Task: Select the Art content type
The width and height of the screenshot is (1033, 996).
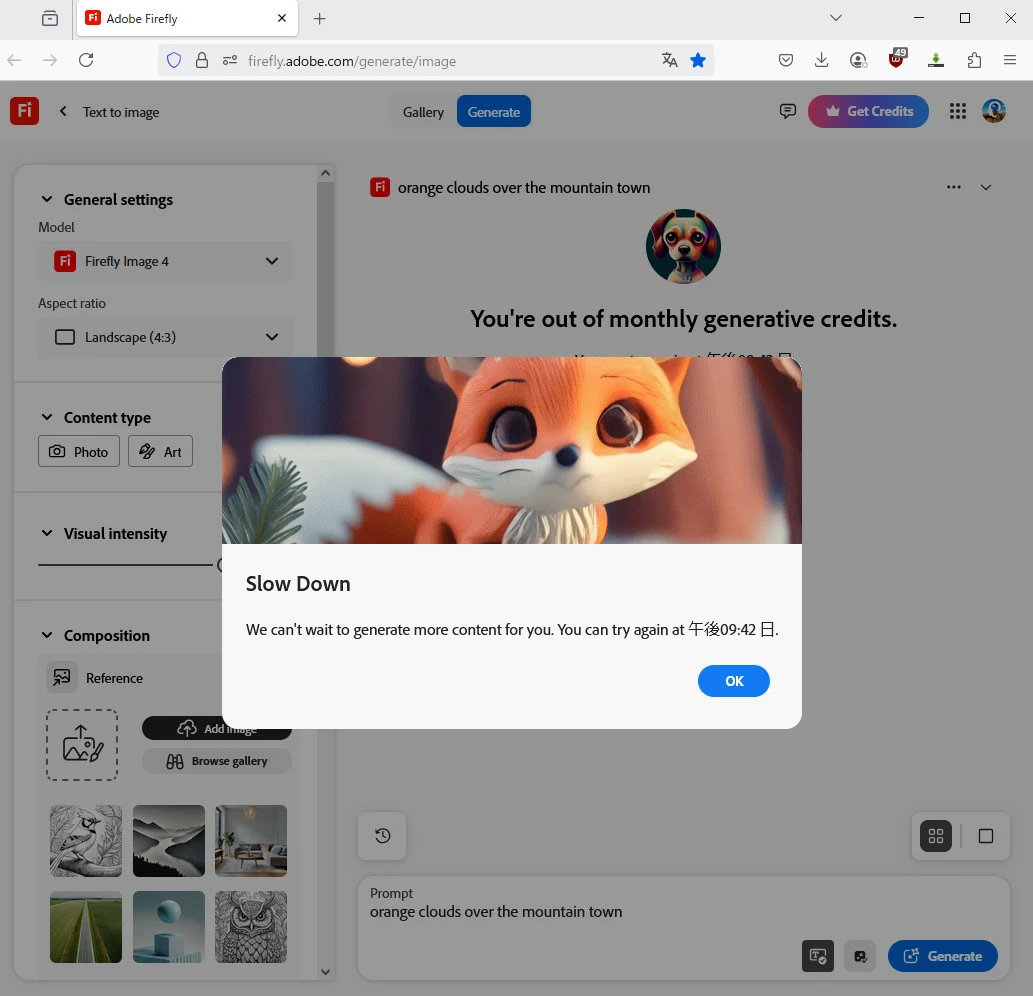Action: (x=160, y=451)
